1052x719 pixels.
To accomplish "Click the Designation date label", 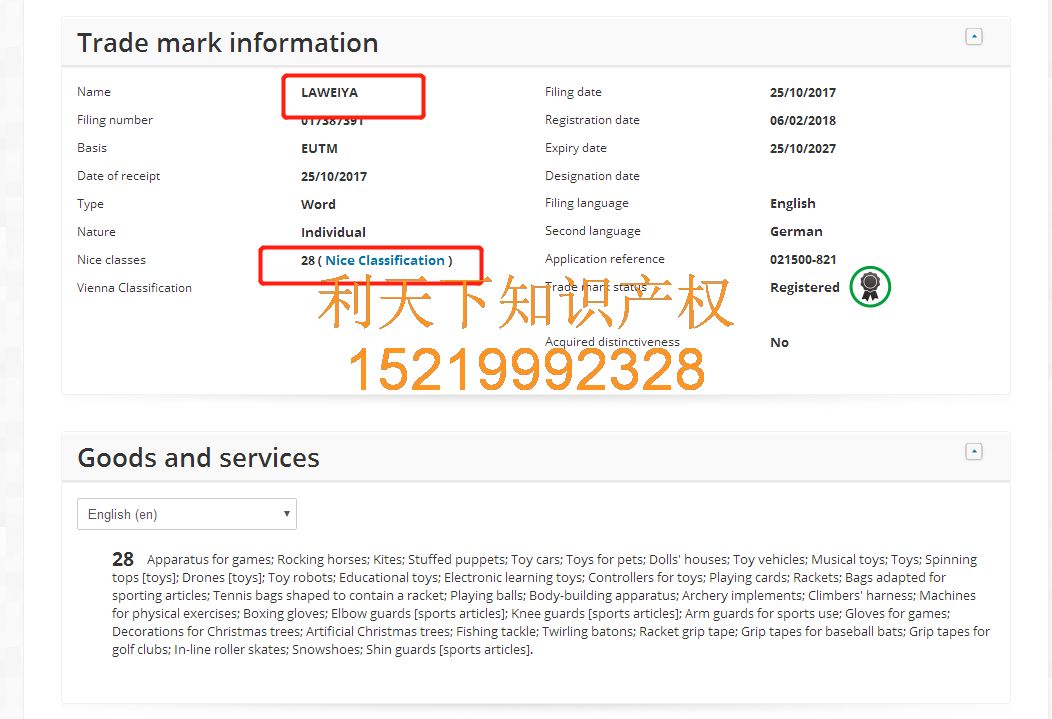I will coord(592,176).
